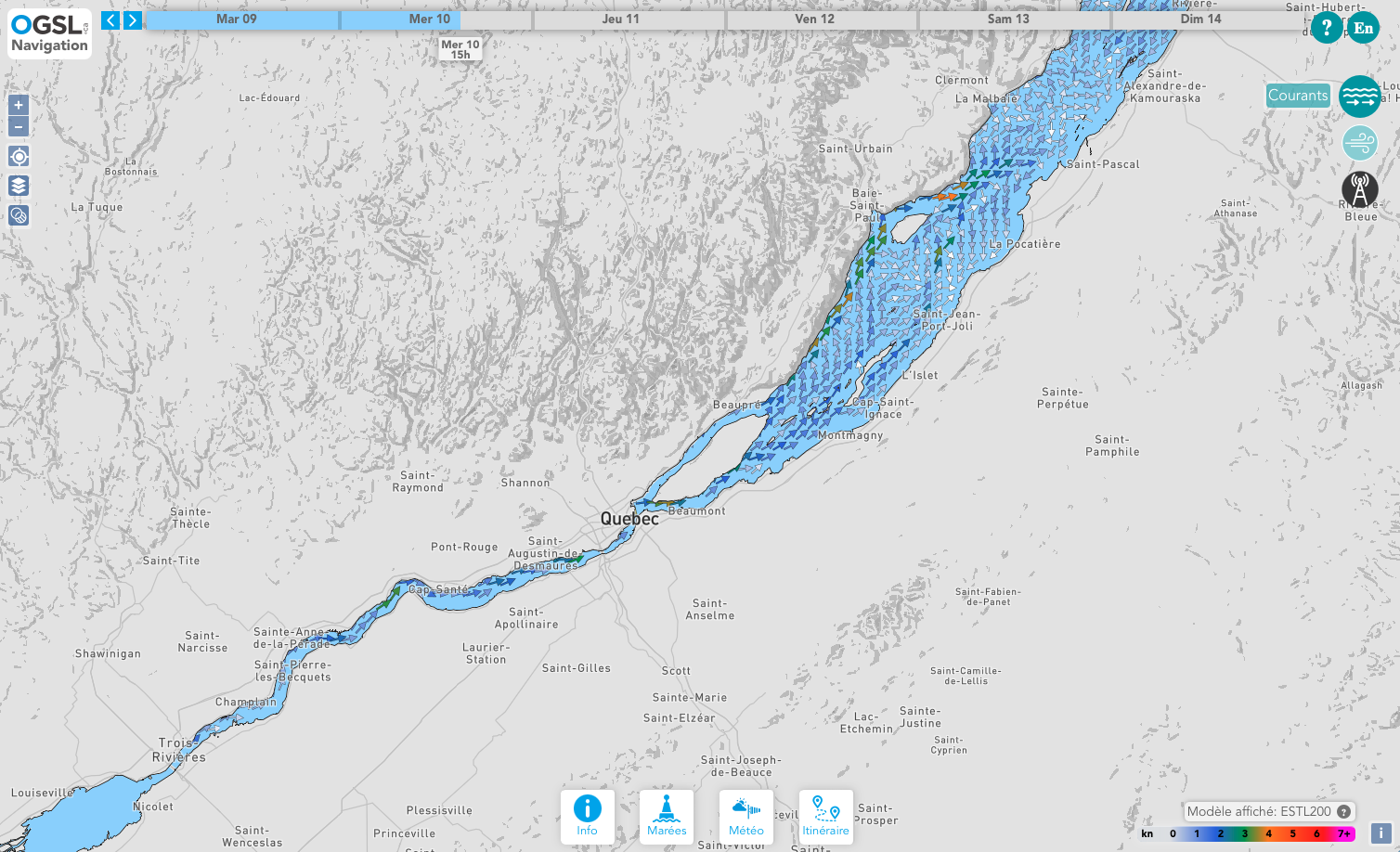The height and width of the screenshot is (852, 1400).
Task: Jump to Ven 12 on the timeline
Action: (x=814, y=19)
